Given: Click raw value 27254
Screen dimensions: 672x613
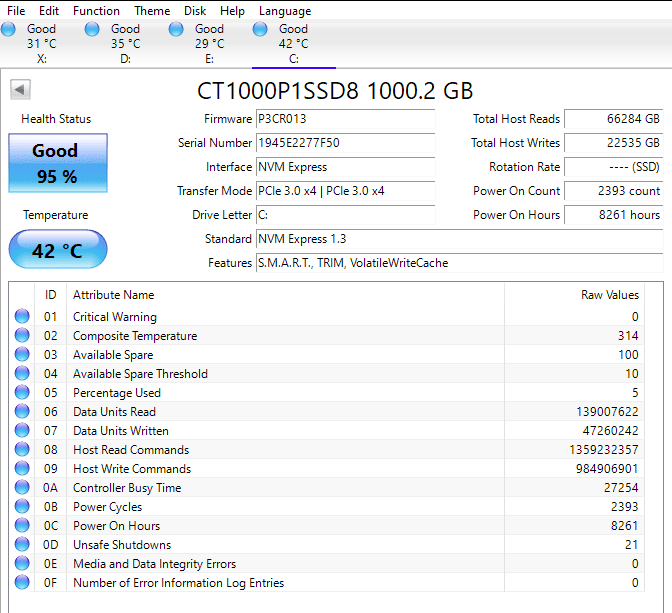Looking at the screenshot, I should [621, 488].
